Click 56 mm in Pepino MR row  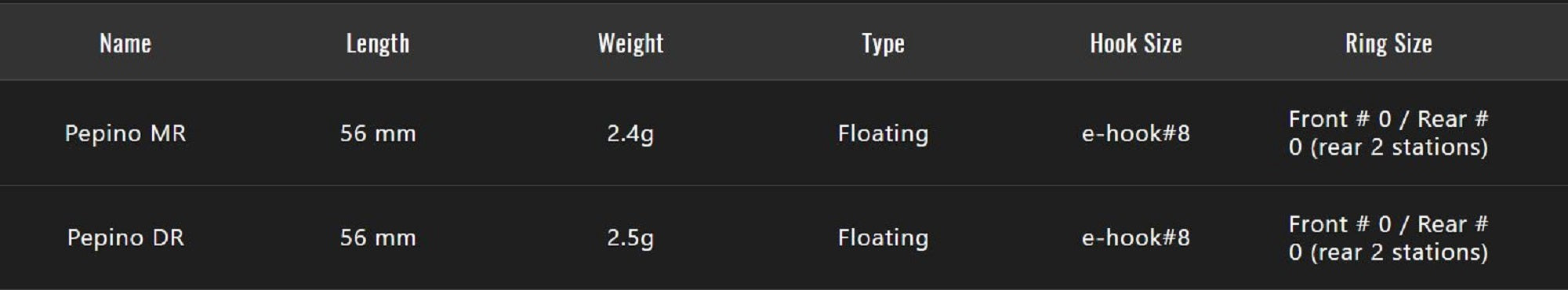pos(378,133)
